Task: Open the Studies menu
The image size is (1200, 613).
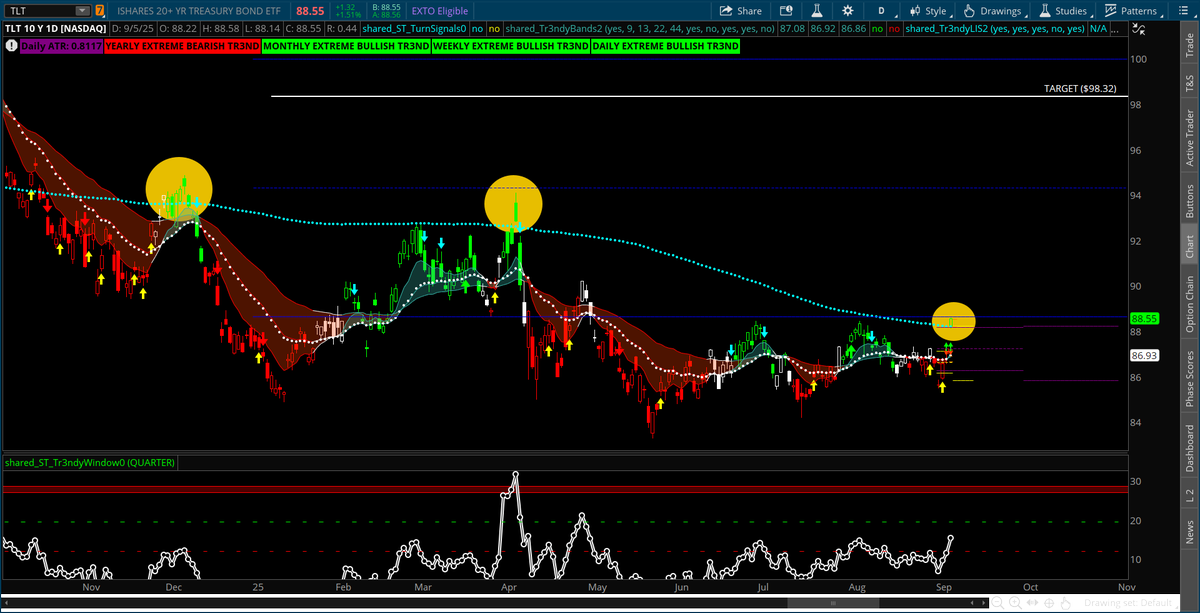Action: point(1064,11)
